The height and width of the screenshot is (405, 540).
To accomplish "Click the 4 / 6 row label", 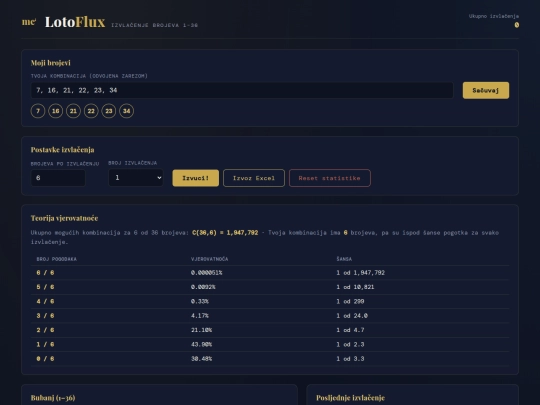I will click(45, 301).
